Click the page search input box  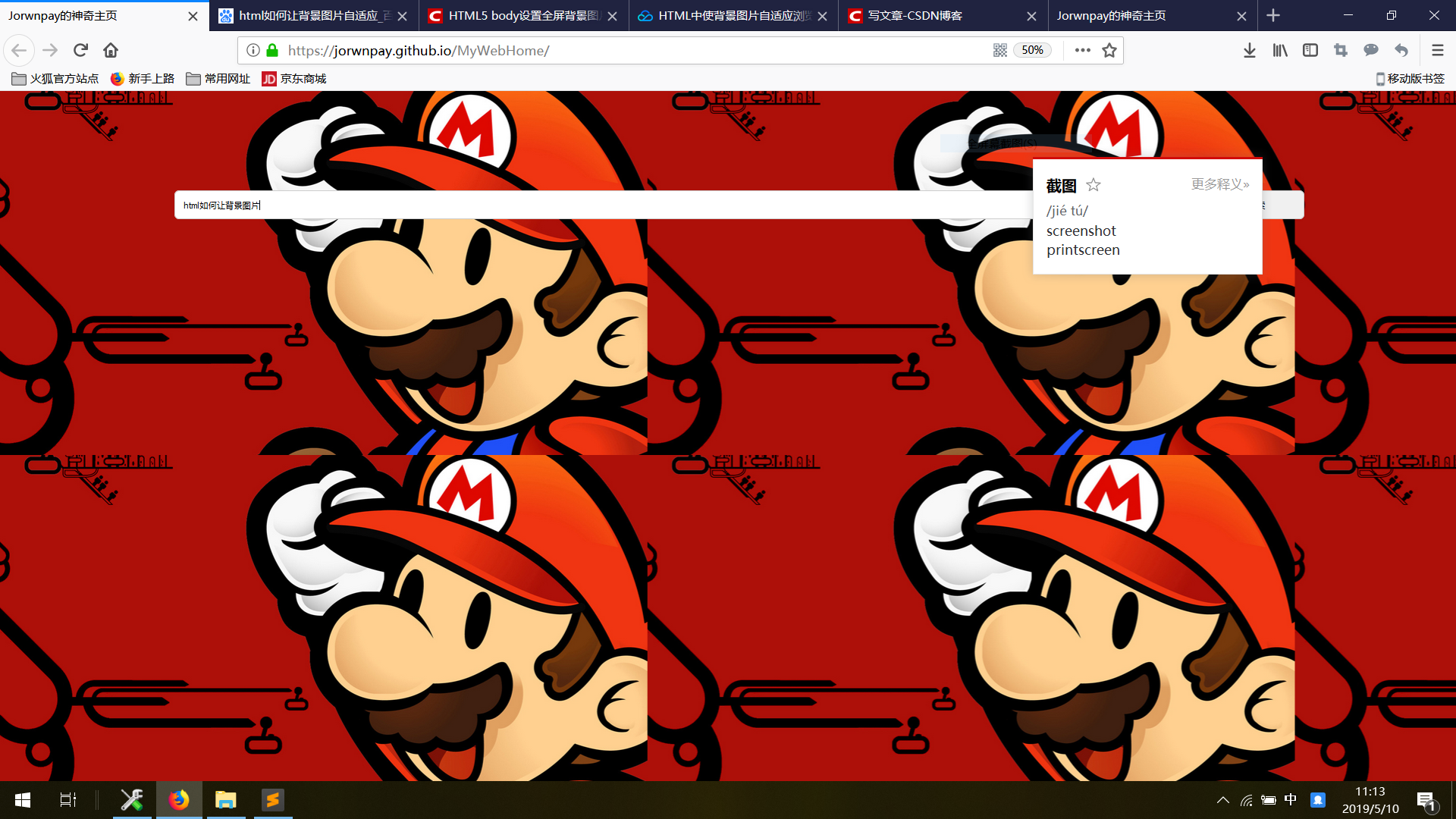click(x=603, y=205)
